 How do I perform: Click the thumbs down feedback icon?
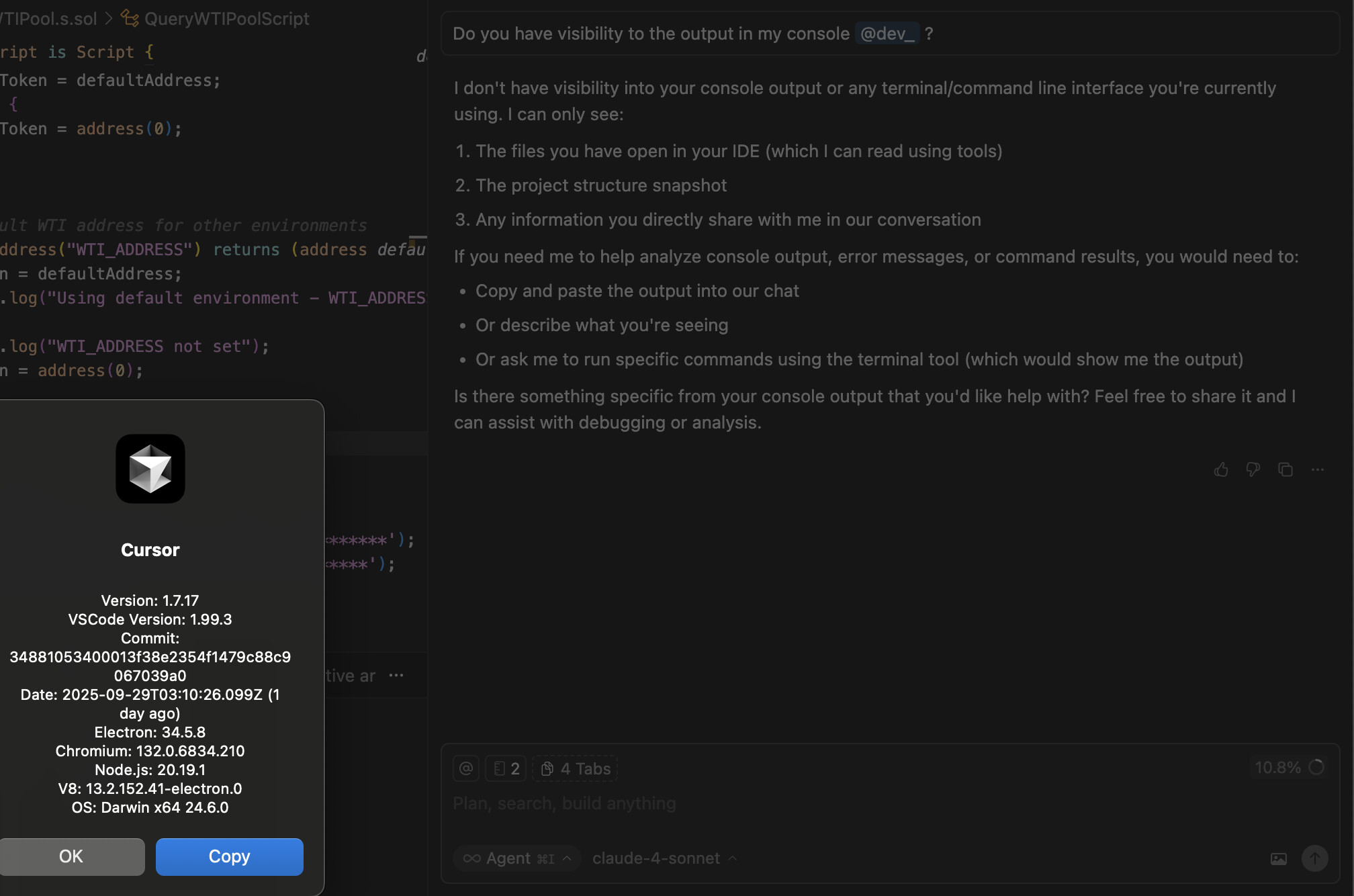(1253, 469)
